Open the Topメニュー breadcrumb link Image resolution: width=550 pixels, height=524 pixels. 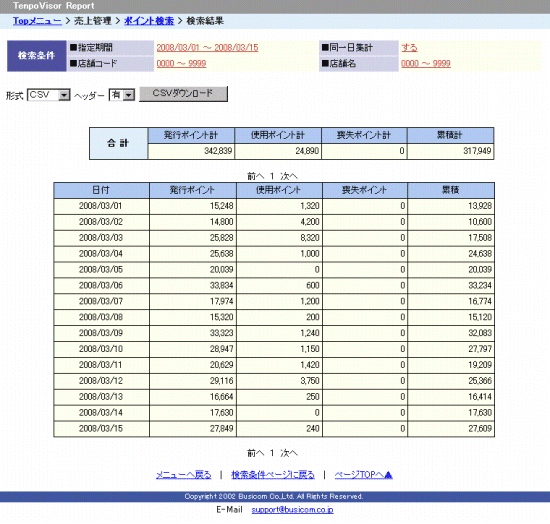pyautogui.click(x=37, y=21)
